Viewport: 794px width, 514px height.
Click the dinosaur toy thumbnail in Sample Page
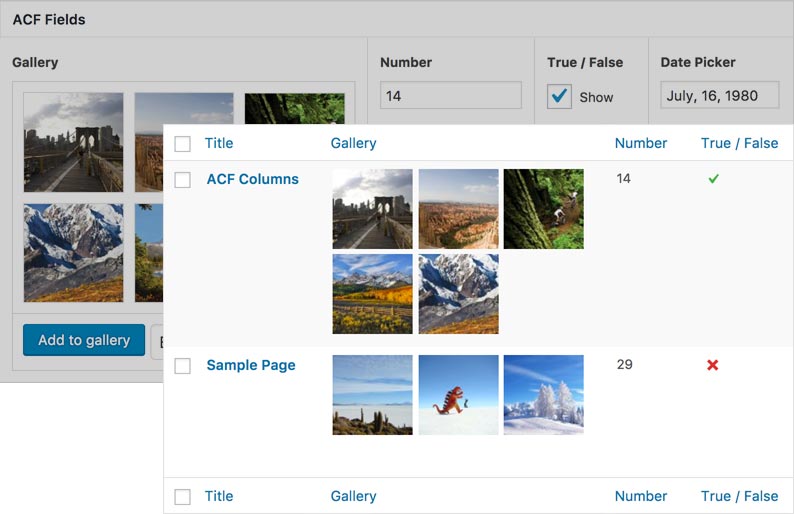pos(458,395)
